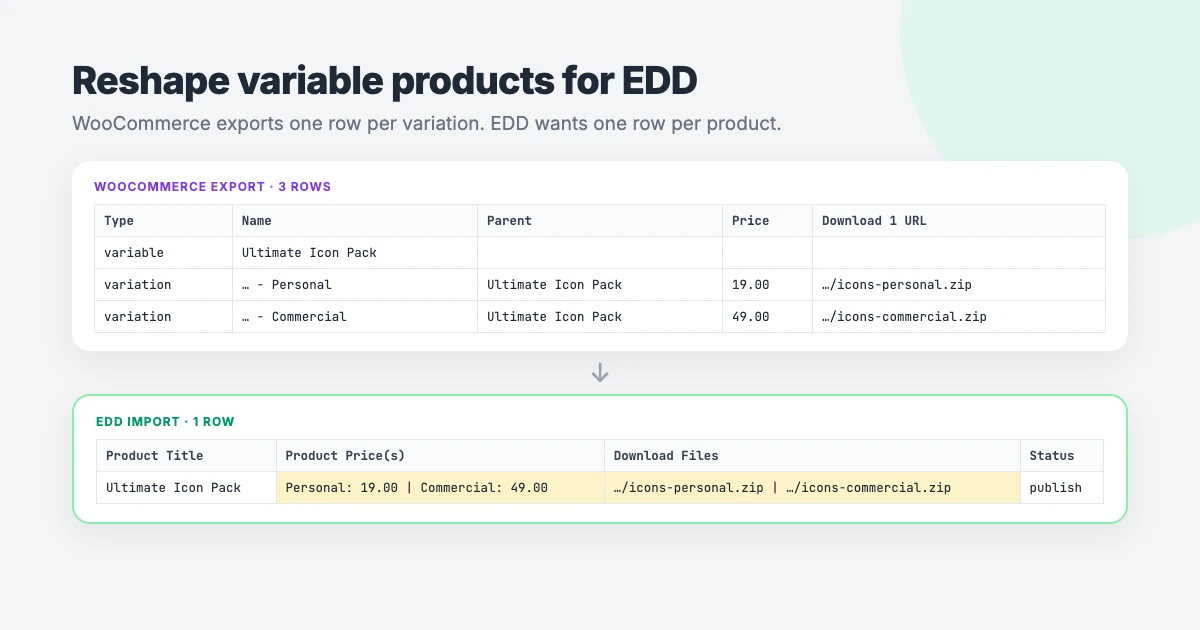Click the Type cell in the Commercial row
Screen dimensions: 1200x630
pyautogui.click(x=164, y=317)
